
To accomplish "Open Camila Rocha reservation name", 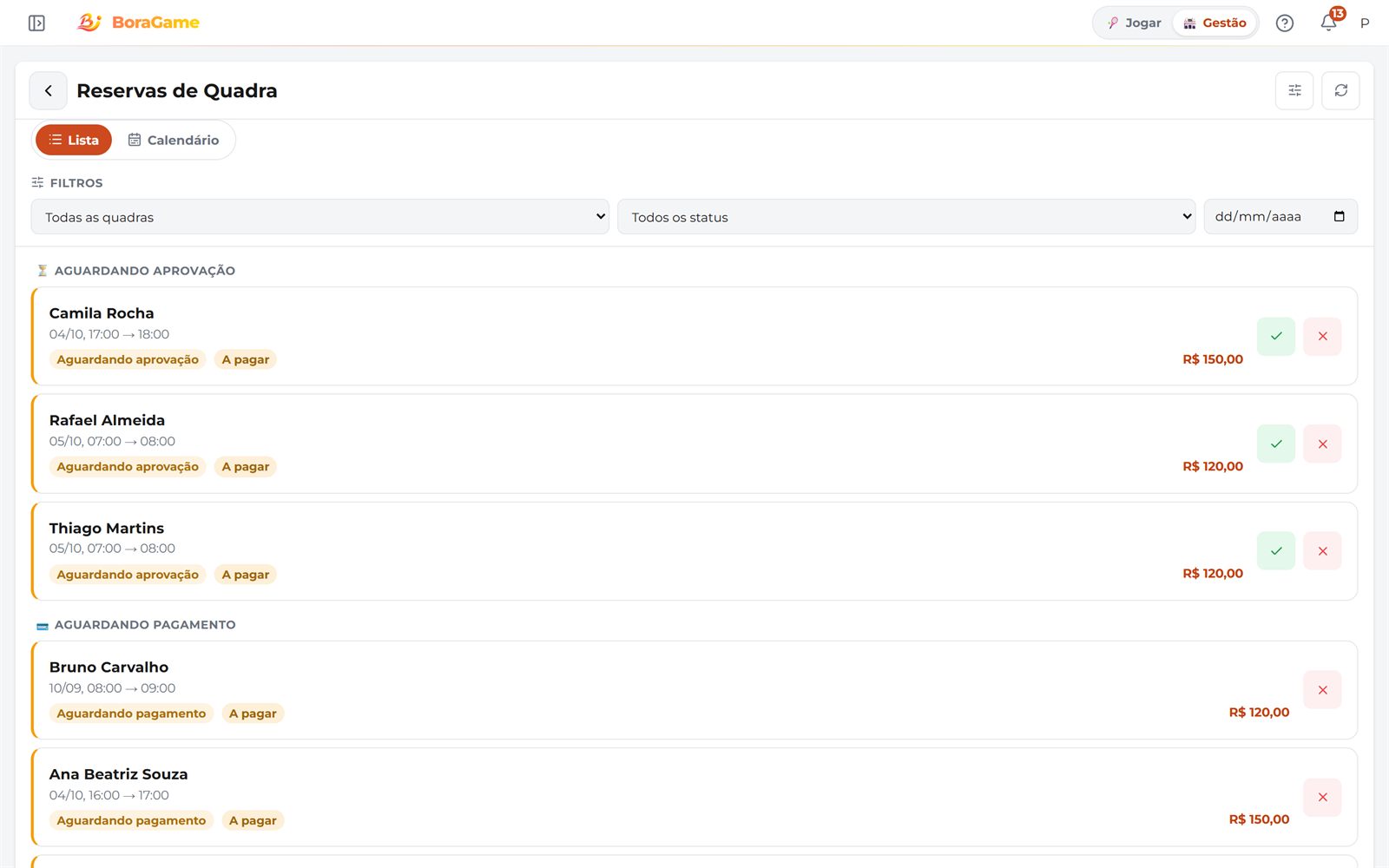I will [102, 313].
